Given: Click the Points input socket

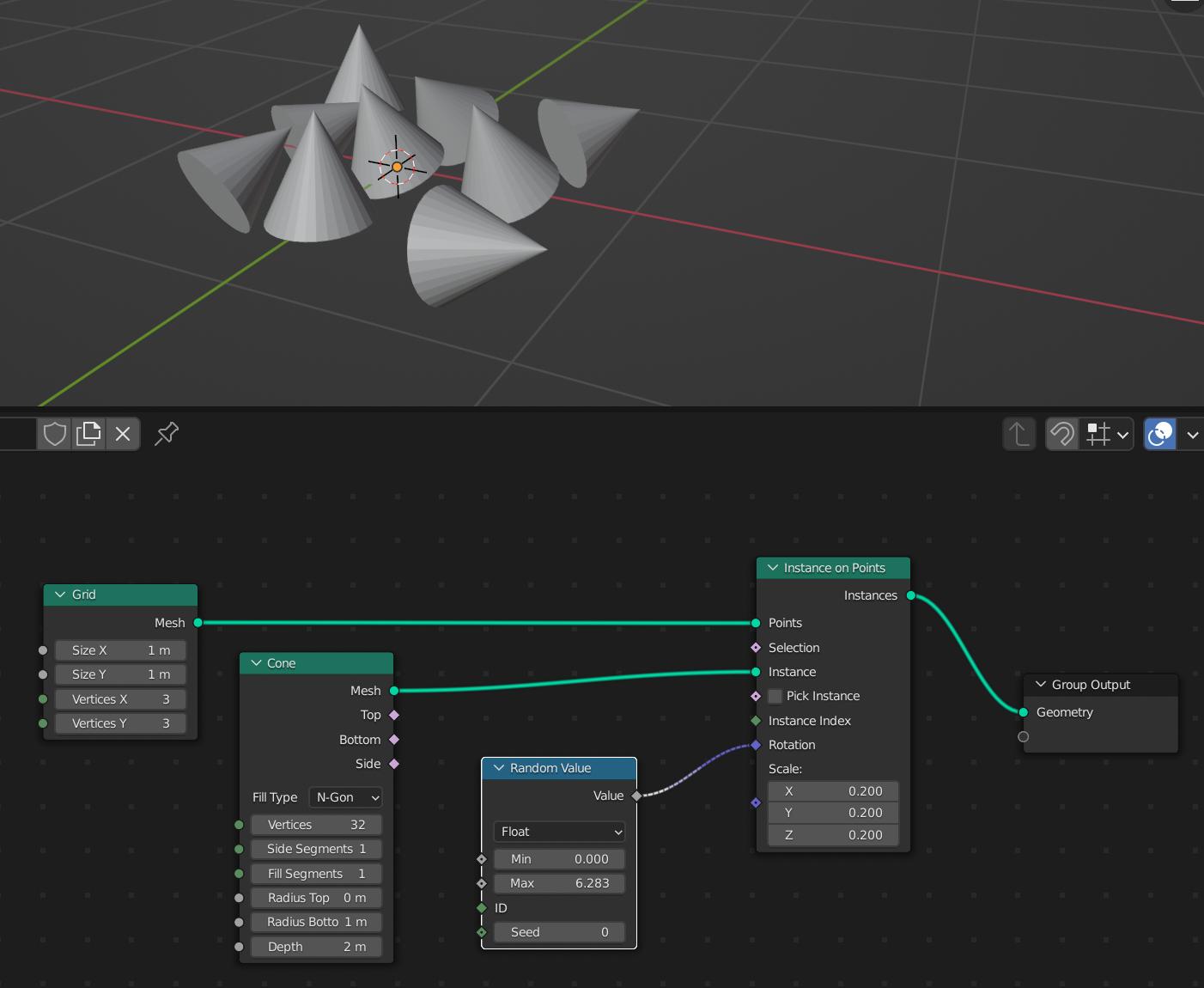Looking at the screenshot, I should (756, 623).
